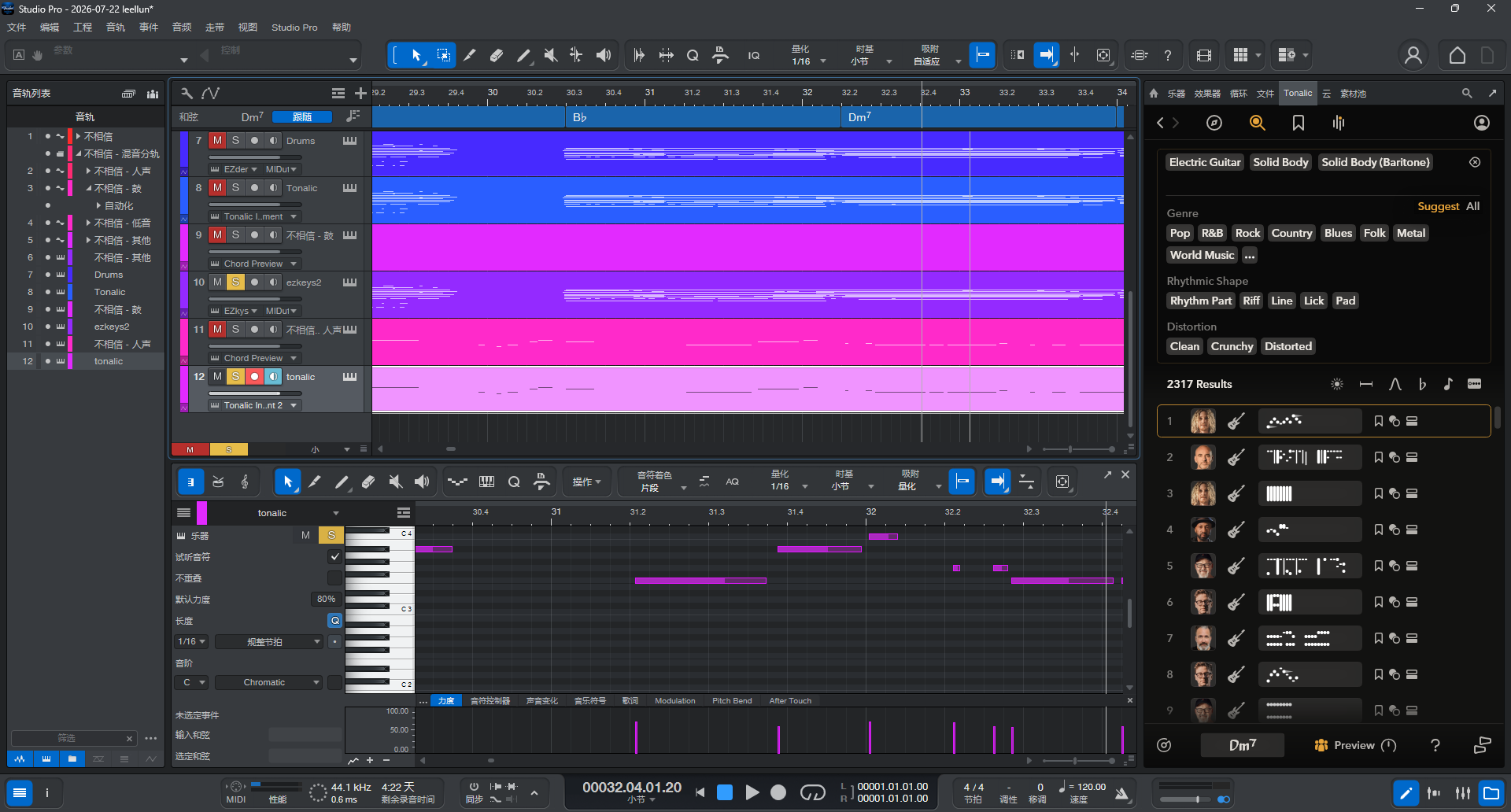Expand the 不相信 - 低音 folder in track list
Screen dimensions: 1511x812
coord(89,223)
